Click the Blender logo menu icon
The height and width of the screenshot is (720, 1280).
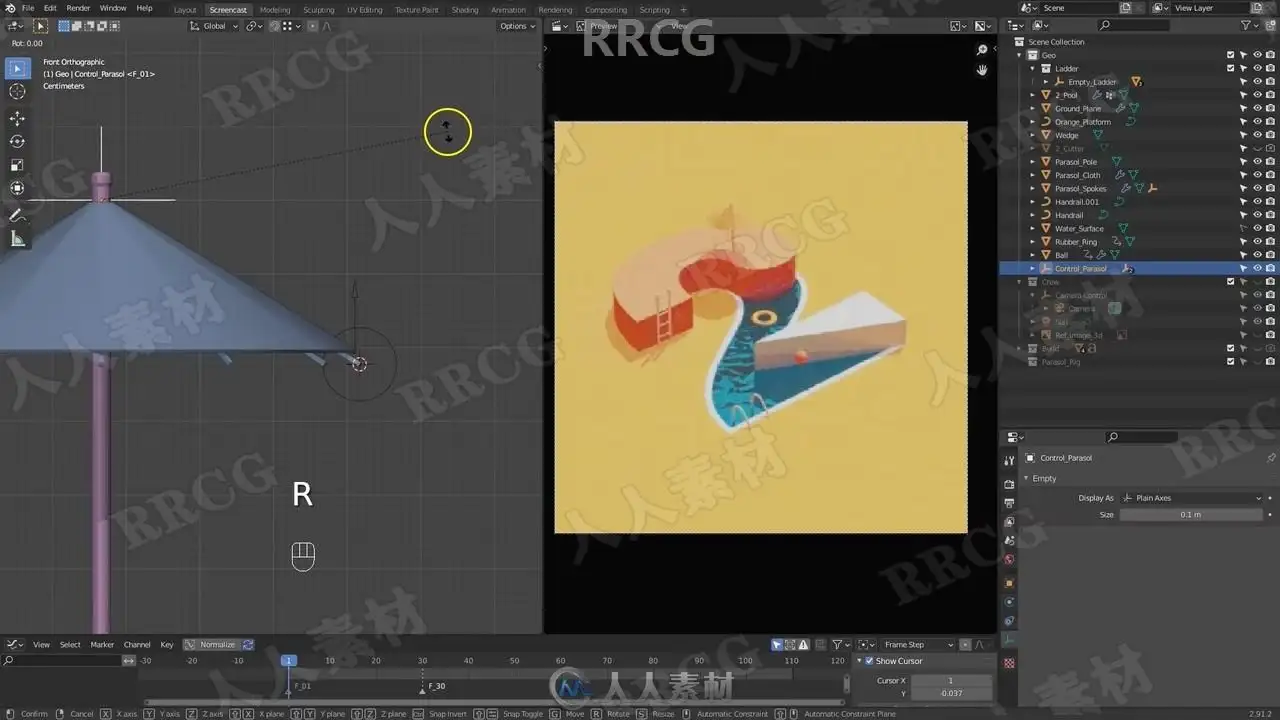pos(10,8)
